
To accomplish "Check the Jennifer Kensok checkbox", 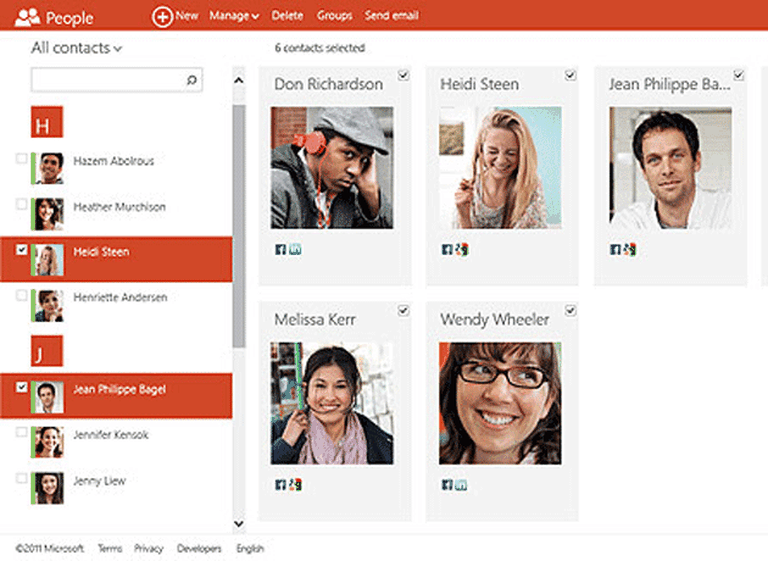I will [21, 432].
